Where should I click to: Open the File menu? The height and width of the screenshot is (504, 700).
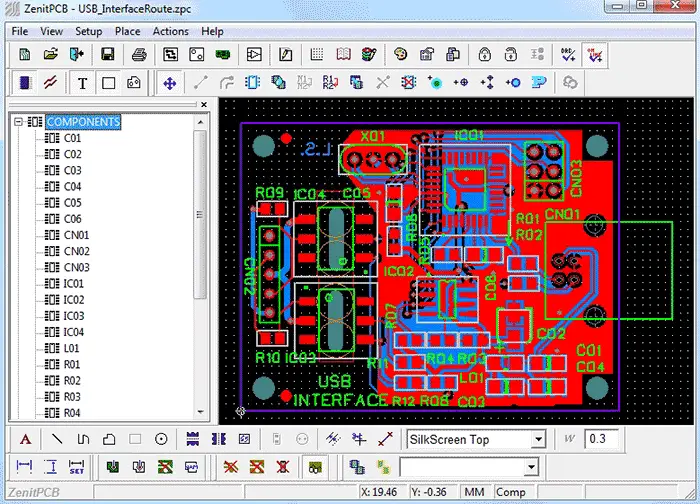pyautogui.click(x=20, y=31)
